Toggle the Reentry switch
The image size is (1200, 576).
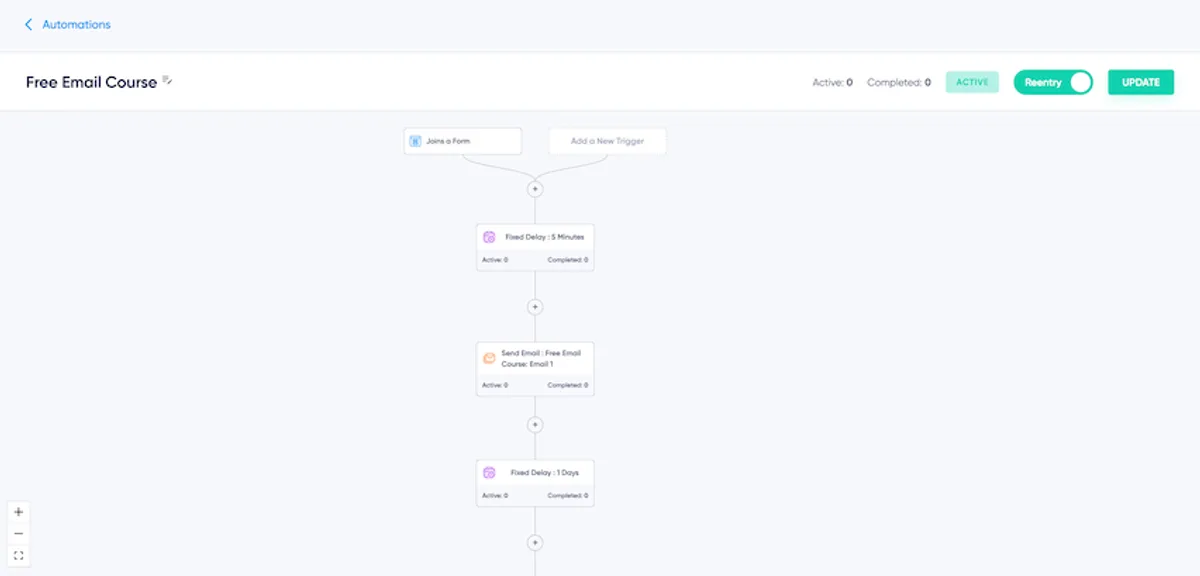coord(1053,82)
